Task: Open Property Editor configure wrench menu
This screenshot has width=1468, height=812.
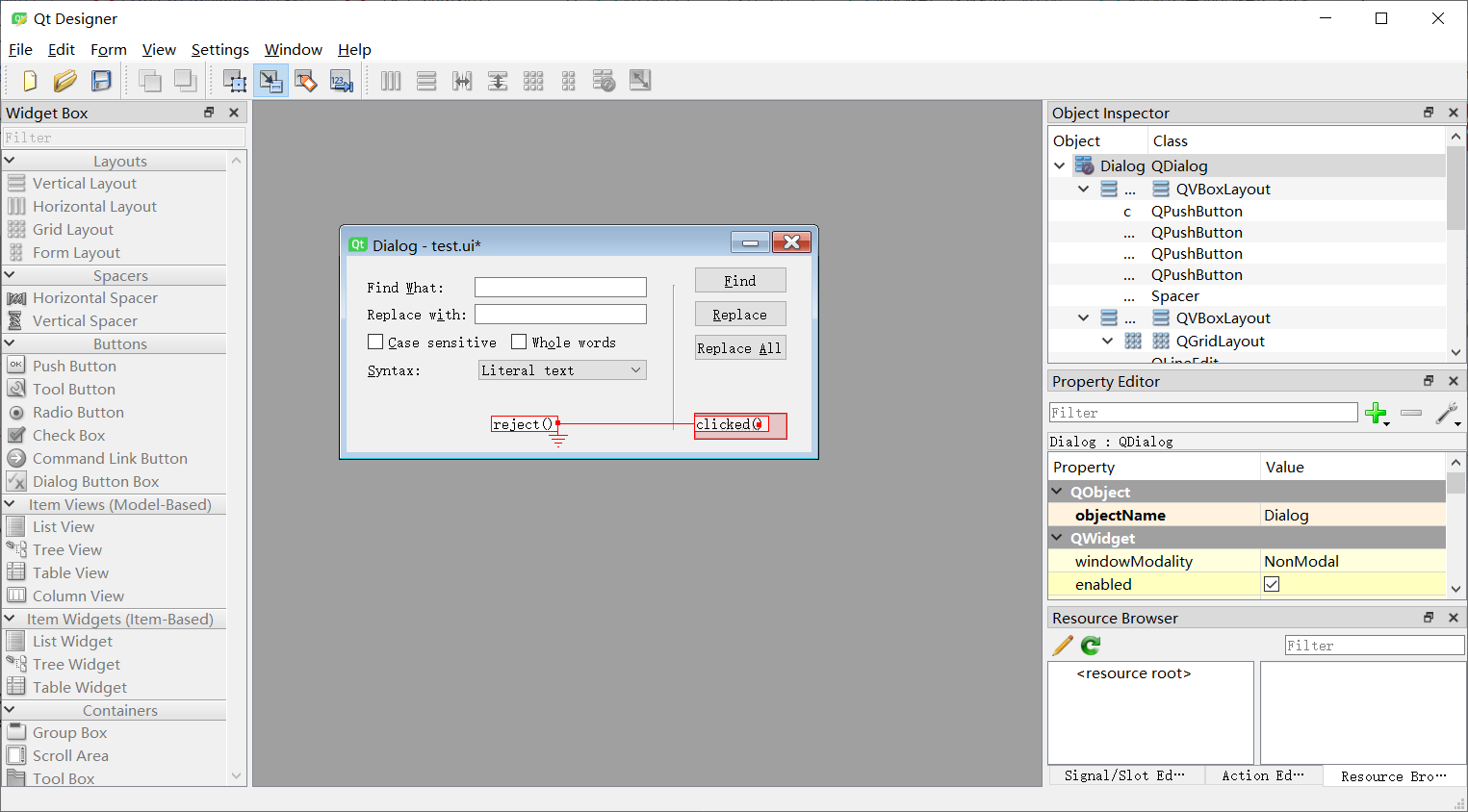Action: (1448, 414)
